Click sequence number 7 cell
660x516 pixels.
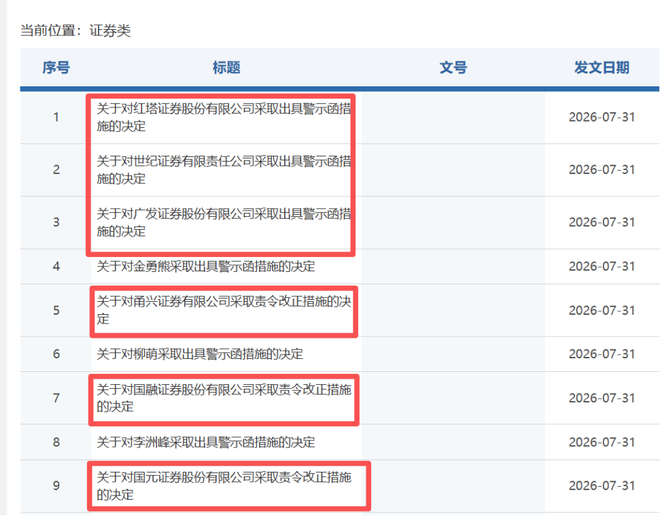click(56, 398)
